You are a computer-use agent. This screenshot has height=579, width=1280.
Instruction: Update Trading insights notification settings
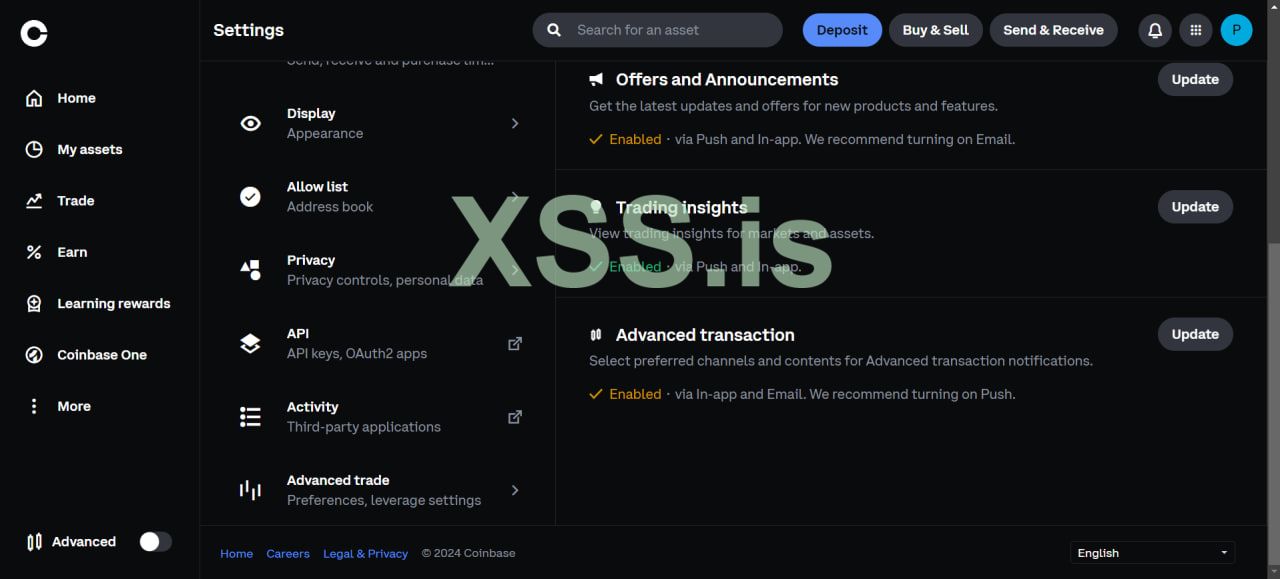[x=1195, y=207]
